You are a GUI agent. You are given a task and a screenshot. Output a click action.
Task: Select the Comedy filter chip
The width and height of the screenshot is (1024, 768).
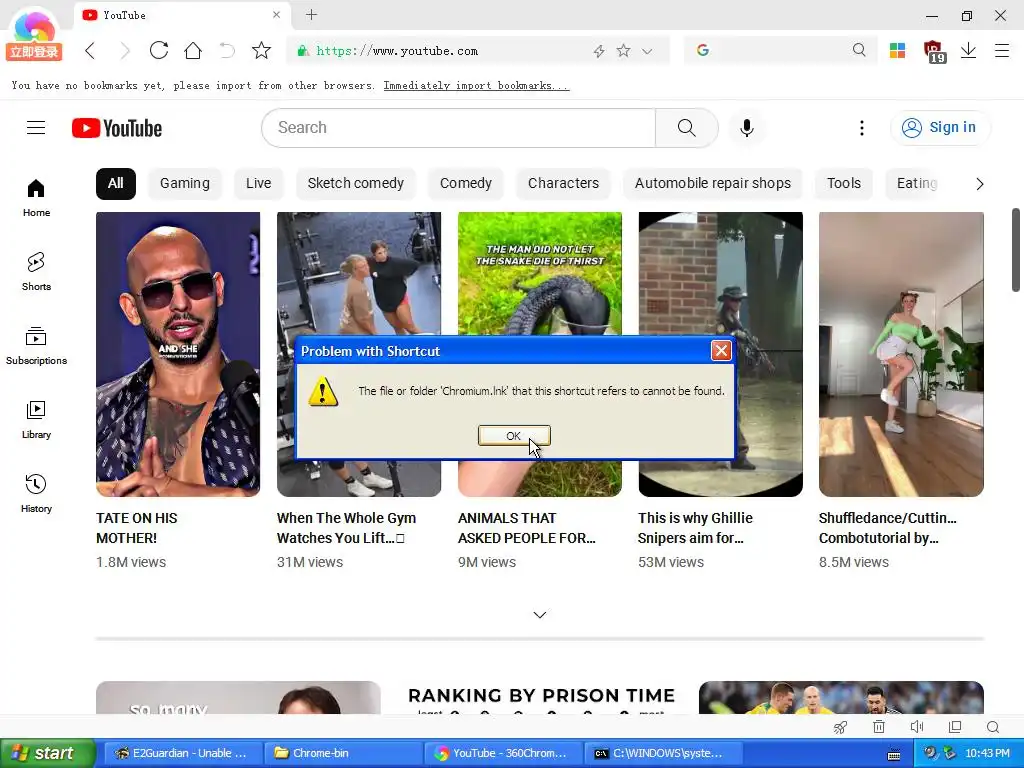pyautogui.click(x=466, y=184)
